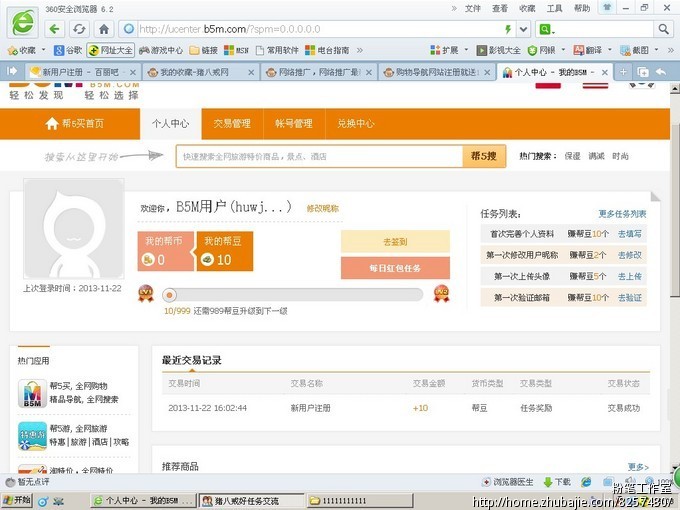
Task: Open the 电台指南 bookmark
Action: coord(327,50)
